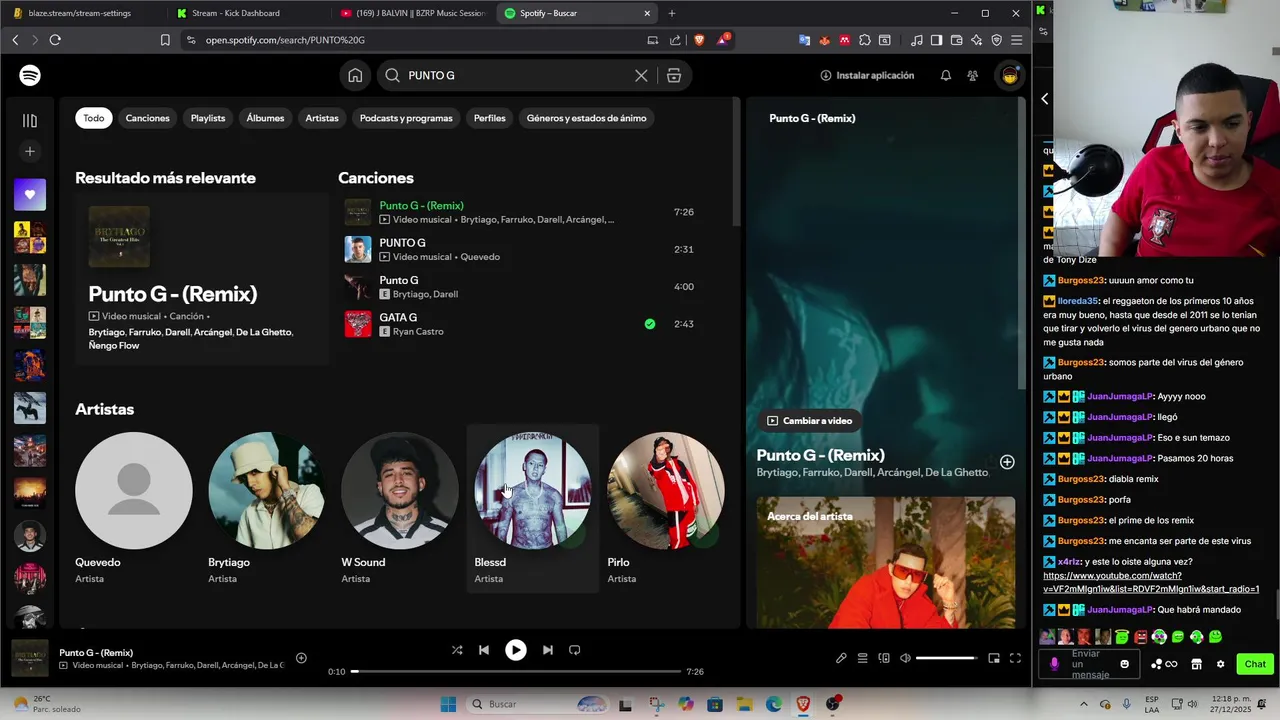
Task: Select the Artistas filter chip
Action: [322, 118]
